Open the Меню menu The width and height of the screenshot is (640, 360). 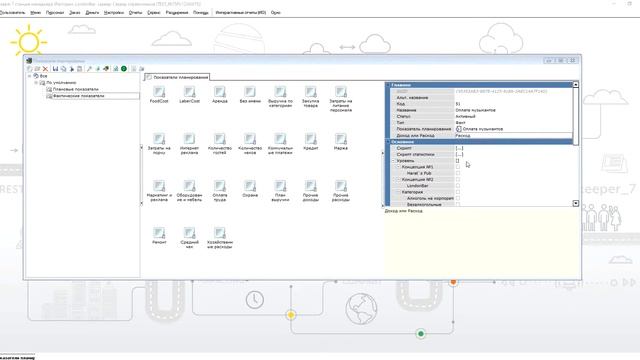tap(36, 13)
